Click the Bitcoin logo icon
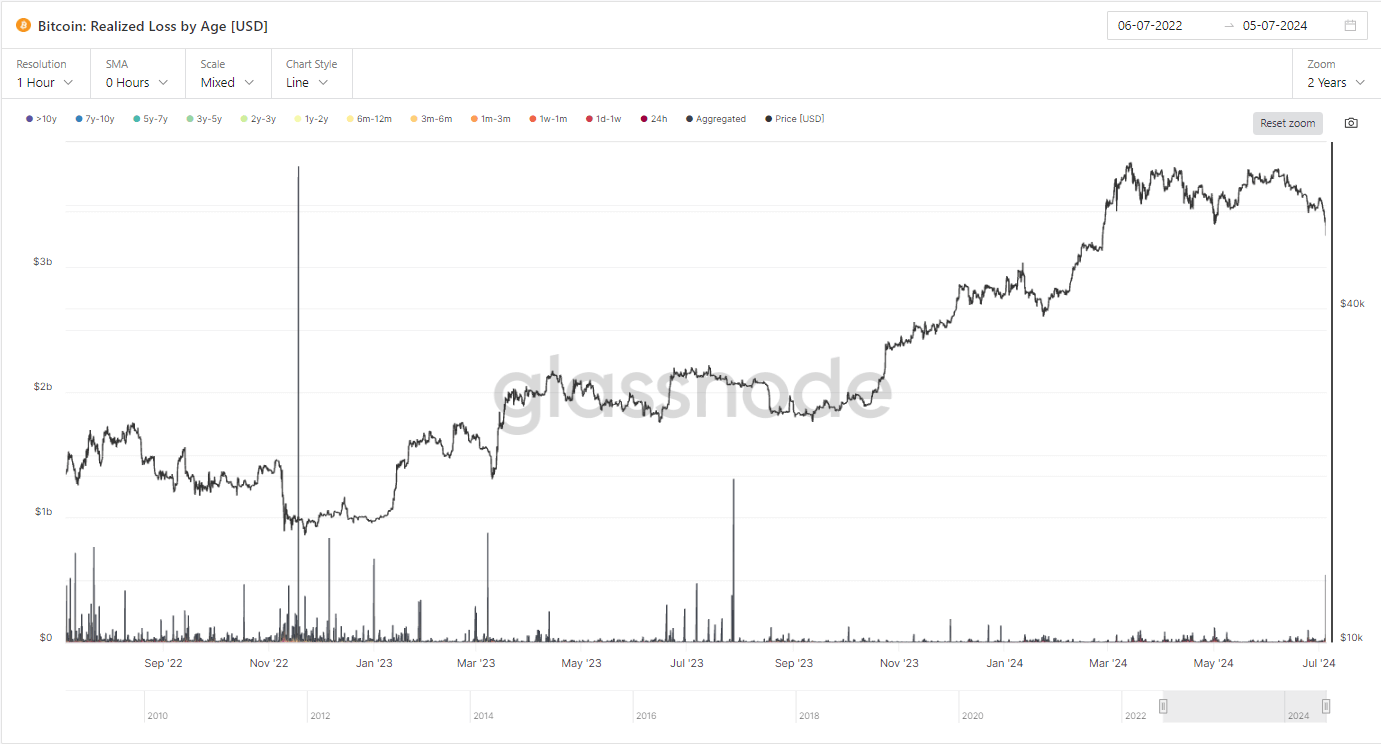The height and width of the screenshot is (744, 1381). click(x=24, y=25)
